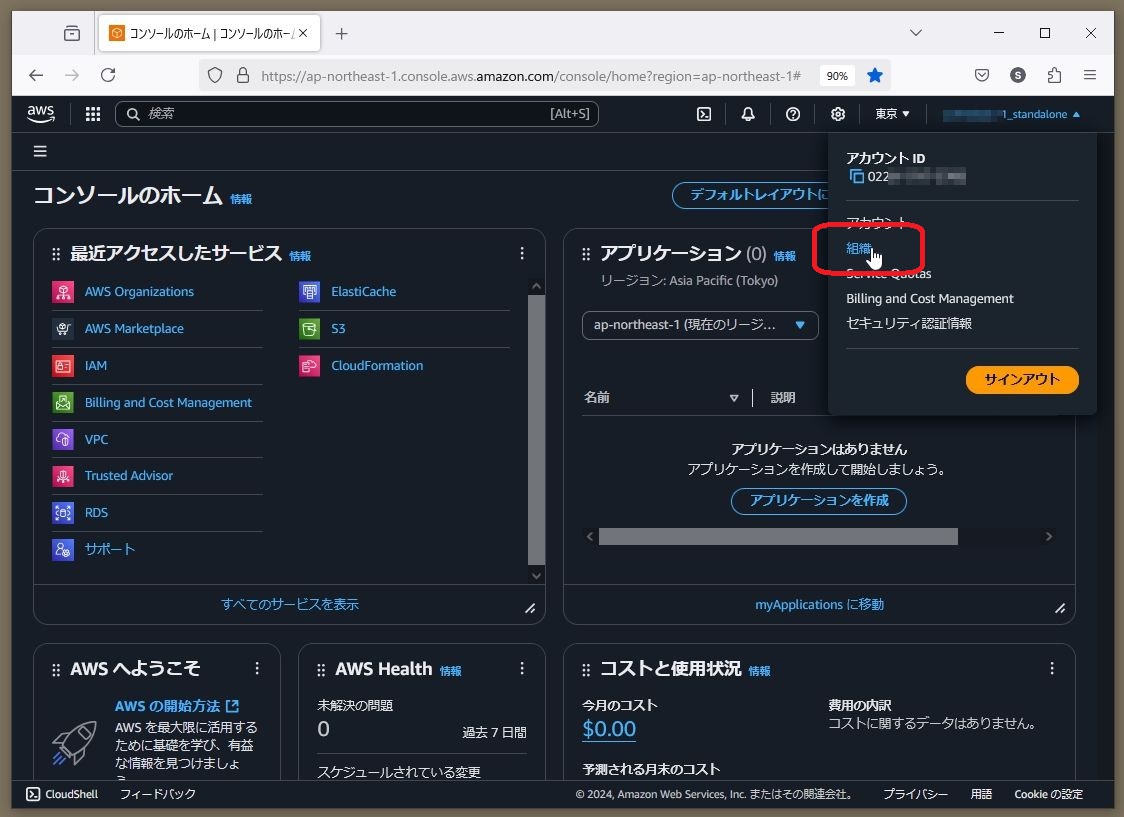Select Billing and Cost Management in account menu

(x=930, y=299)
